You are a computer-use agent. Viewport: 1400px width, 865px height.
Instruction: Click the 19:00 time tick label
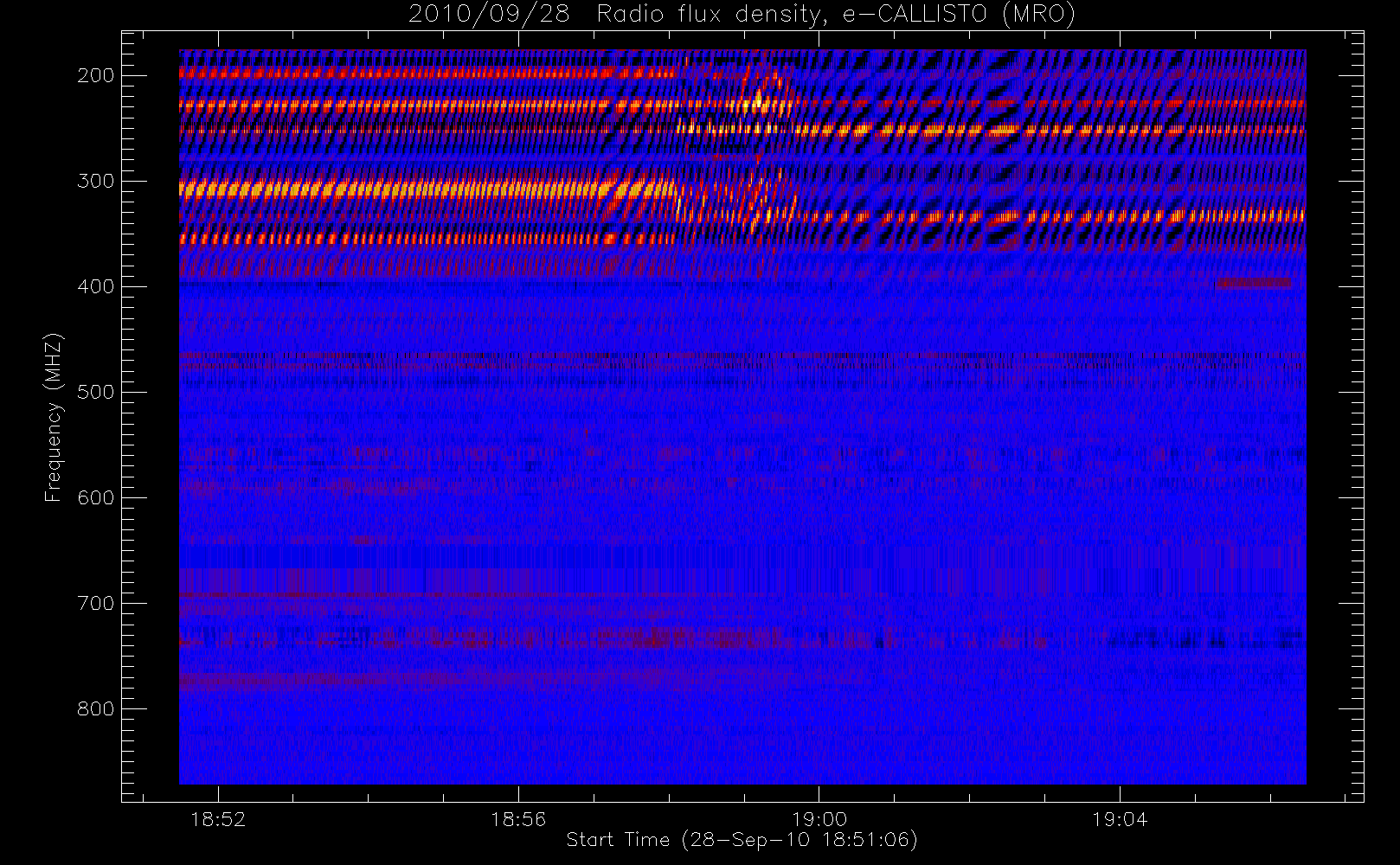pyautogui.click(x=819, y=819)
